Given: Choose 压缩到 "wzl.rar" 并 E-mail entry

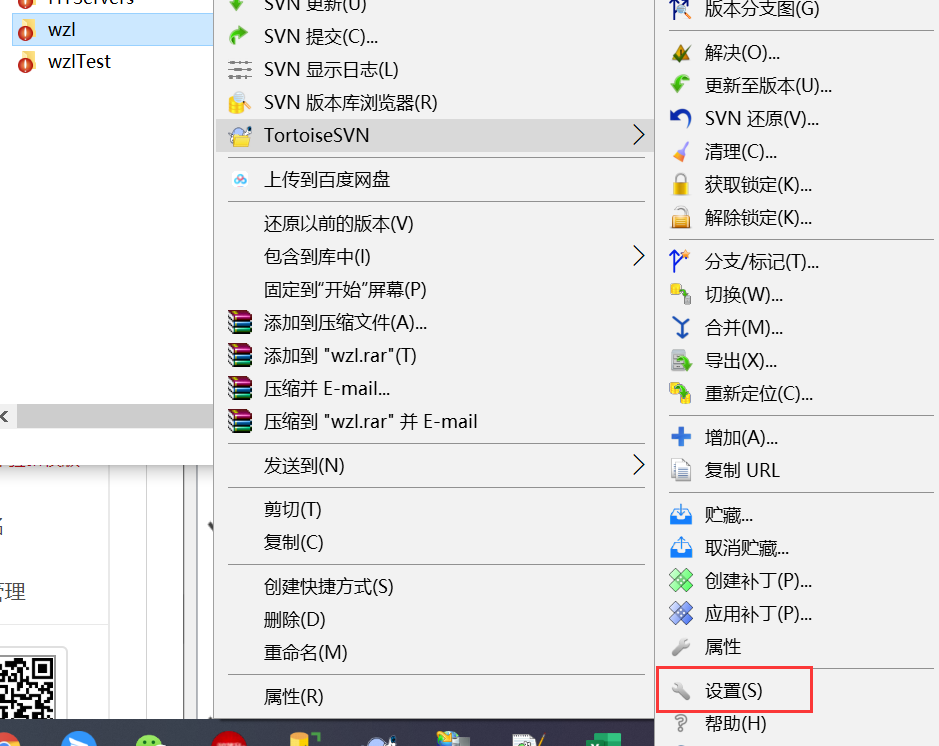Looking at the screenshot, I should point(435,421).
